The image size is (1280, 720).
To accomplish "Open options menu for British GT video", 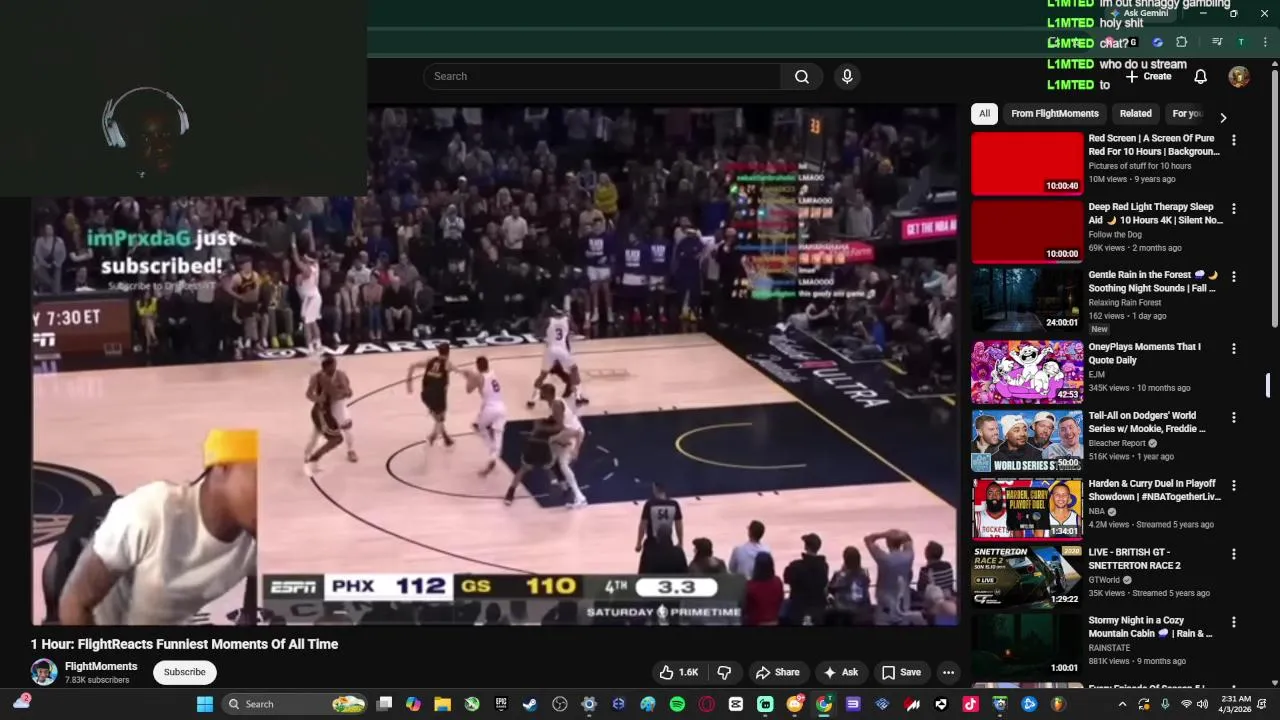I will [x=1233, y=553].
